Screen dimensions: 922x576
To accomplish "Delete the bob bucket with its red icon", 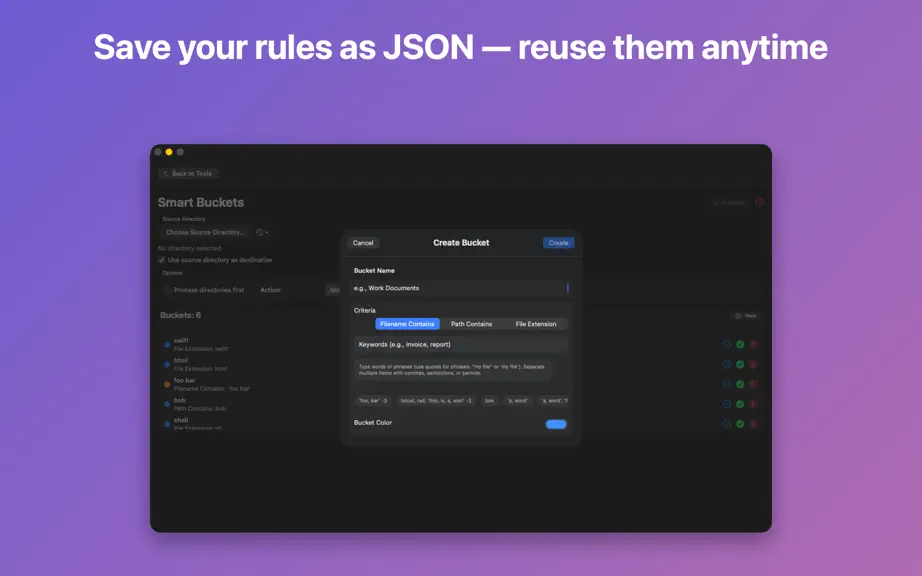I will point(753,404).
